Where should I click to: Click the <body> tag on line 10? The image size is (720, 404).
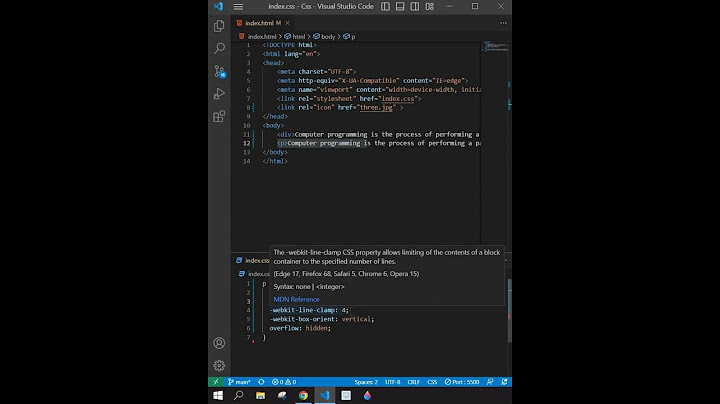click(273, 125)
